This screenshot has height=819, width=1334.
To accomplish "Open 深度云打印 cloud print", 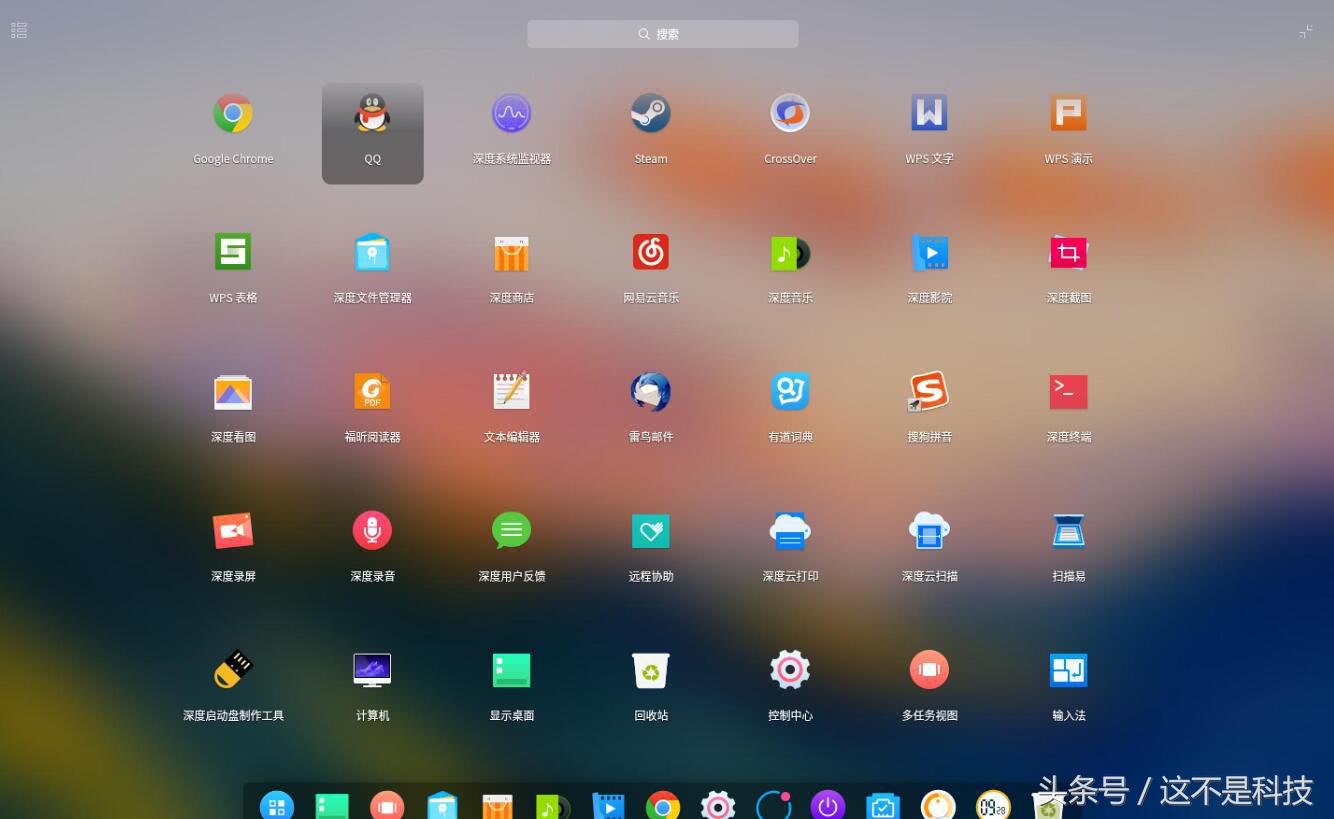I will coord(790,531).
